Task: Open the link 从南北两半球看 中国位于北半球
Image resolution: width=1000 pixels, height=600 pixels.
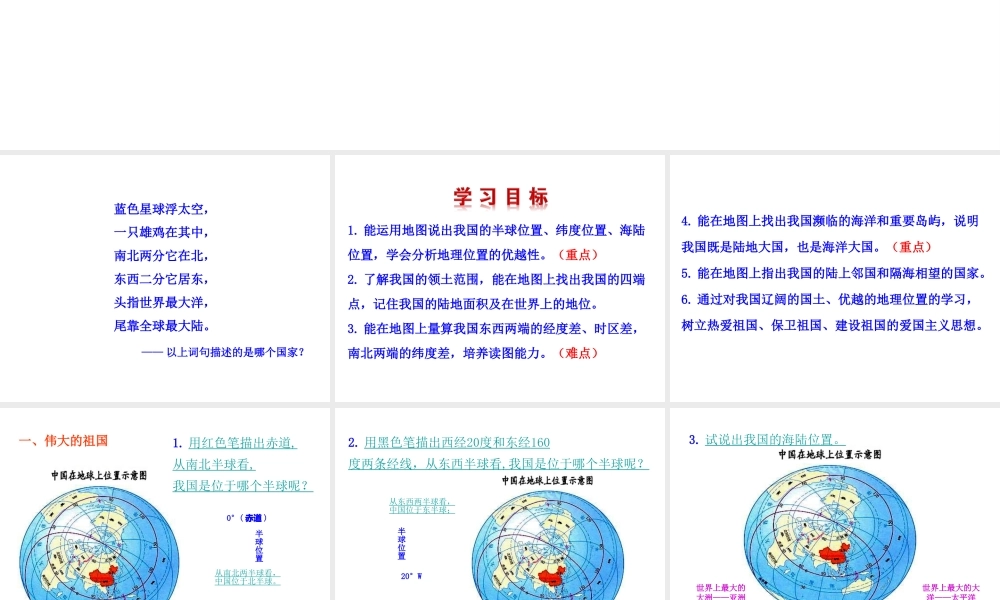Action: click(x=247, y=577)
